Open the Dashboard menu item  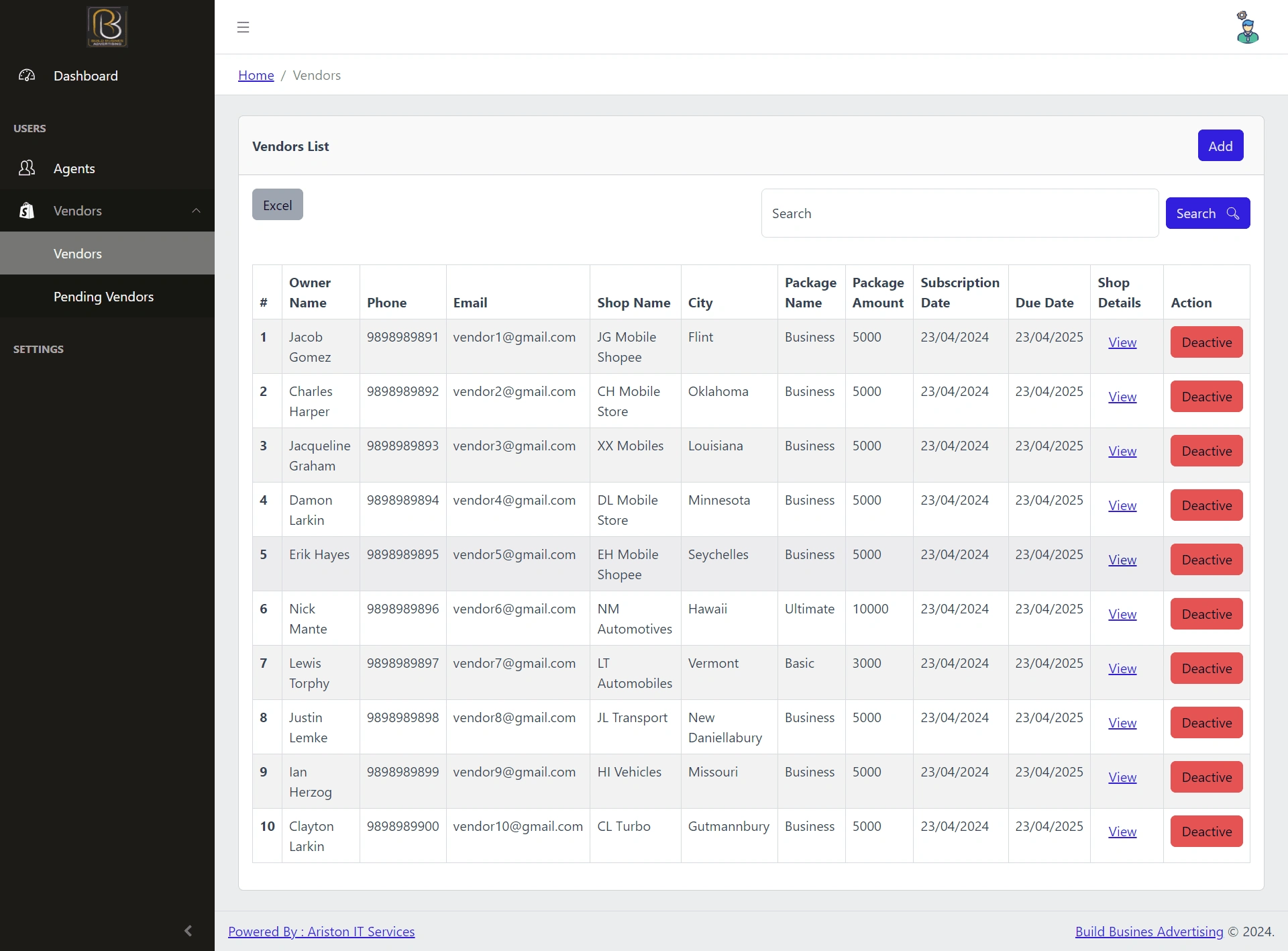[107, 76]
